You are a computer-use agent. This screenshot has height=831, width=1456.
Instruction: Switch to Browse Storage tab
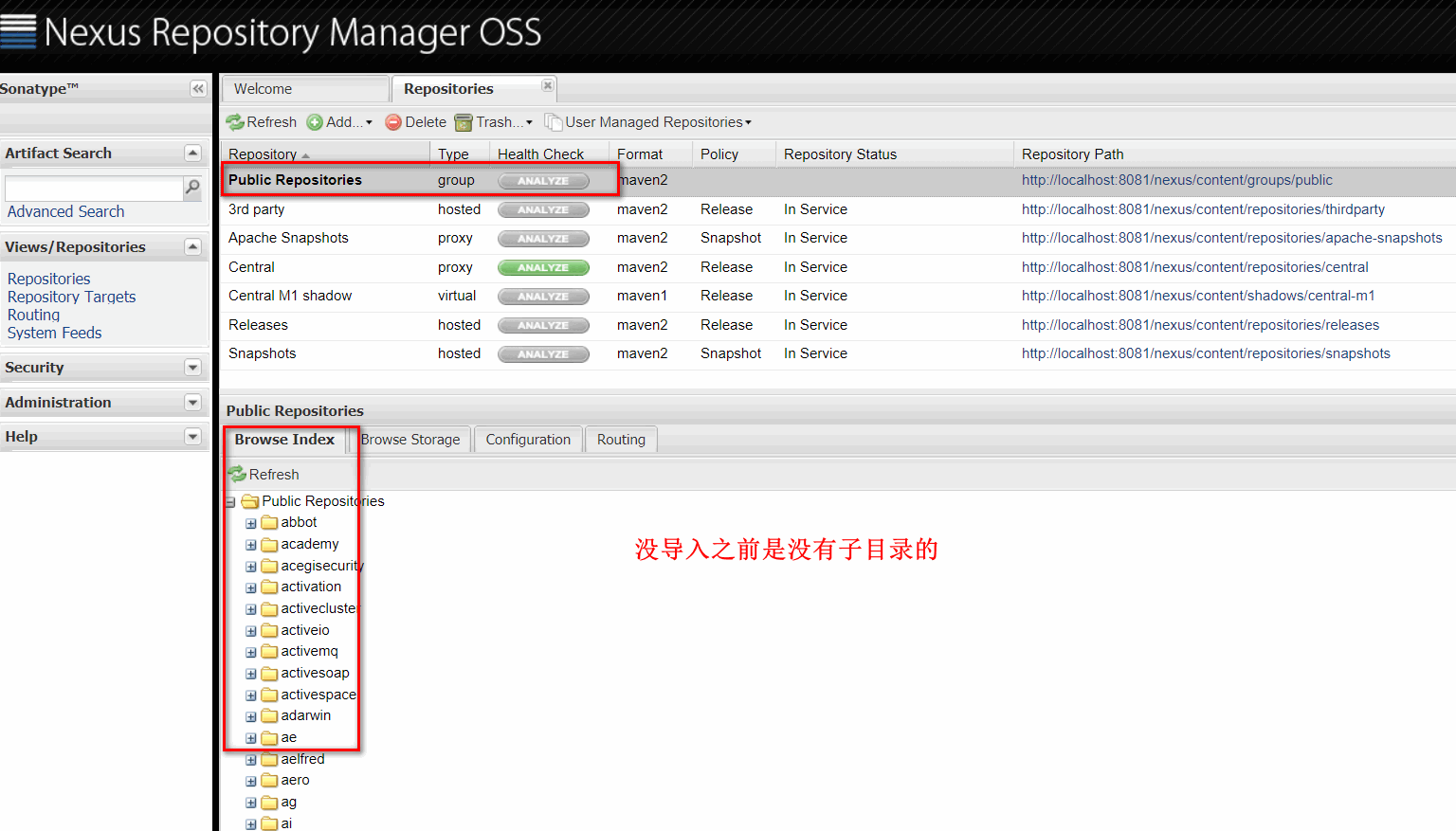pyautogui.click(x=410, y=440)
